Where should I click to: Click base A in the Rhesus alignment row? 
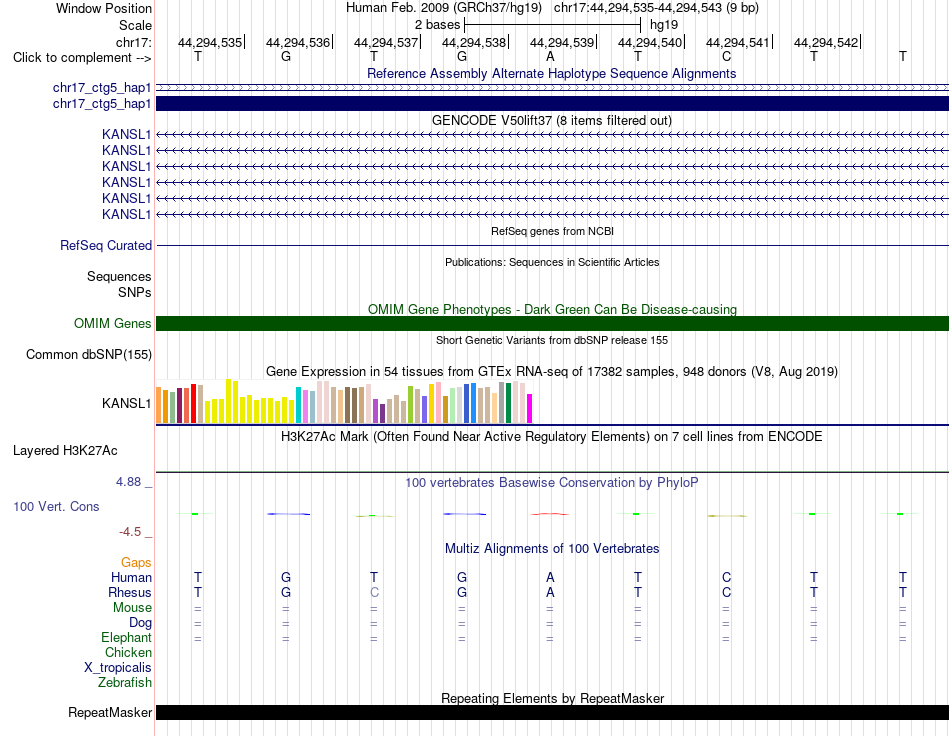550,592
